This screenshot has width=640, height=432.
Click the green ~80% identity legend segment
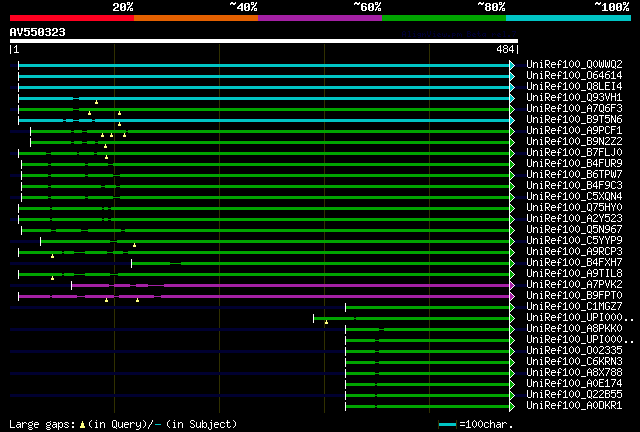pos(444,18)
